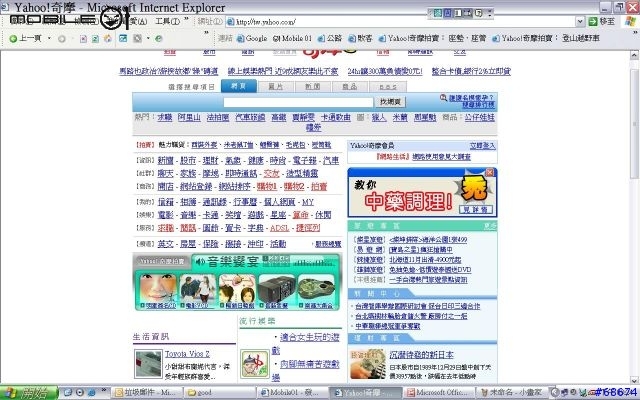This screenshot has width=640, height=400.
Task: Click the address bar URL field
Action: [401, 22]
